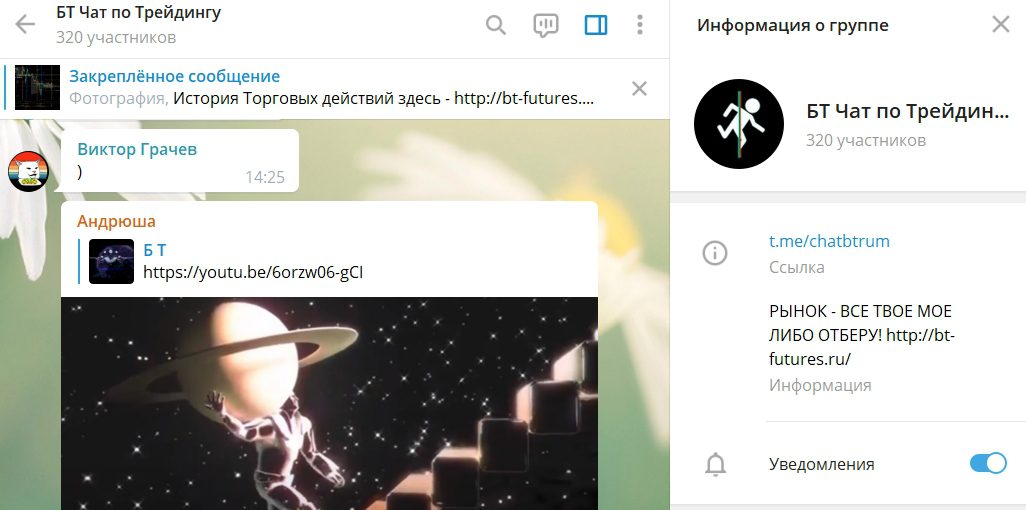The width and height of the screenshot is (1026, 510).
Task: Open the three-dot more options menu
Action: 639,26
